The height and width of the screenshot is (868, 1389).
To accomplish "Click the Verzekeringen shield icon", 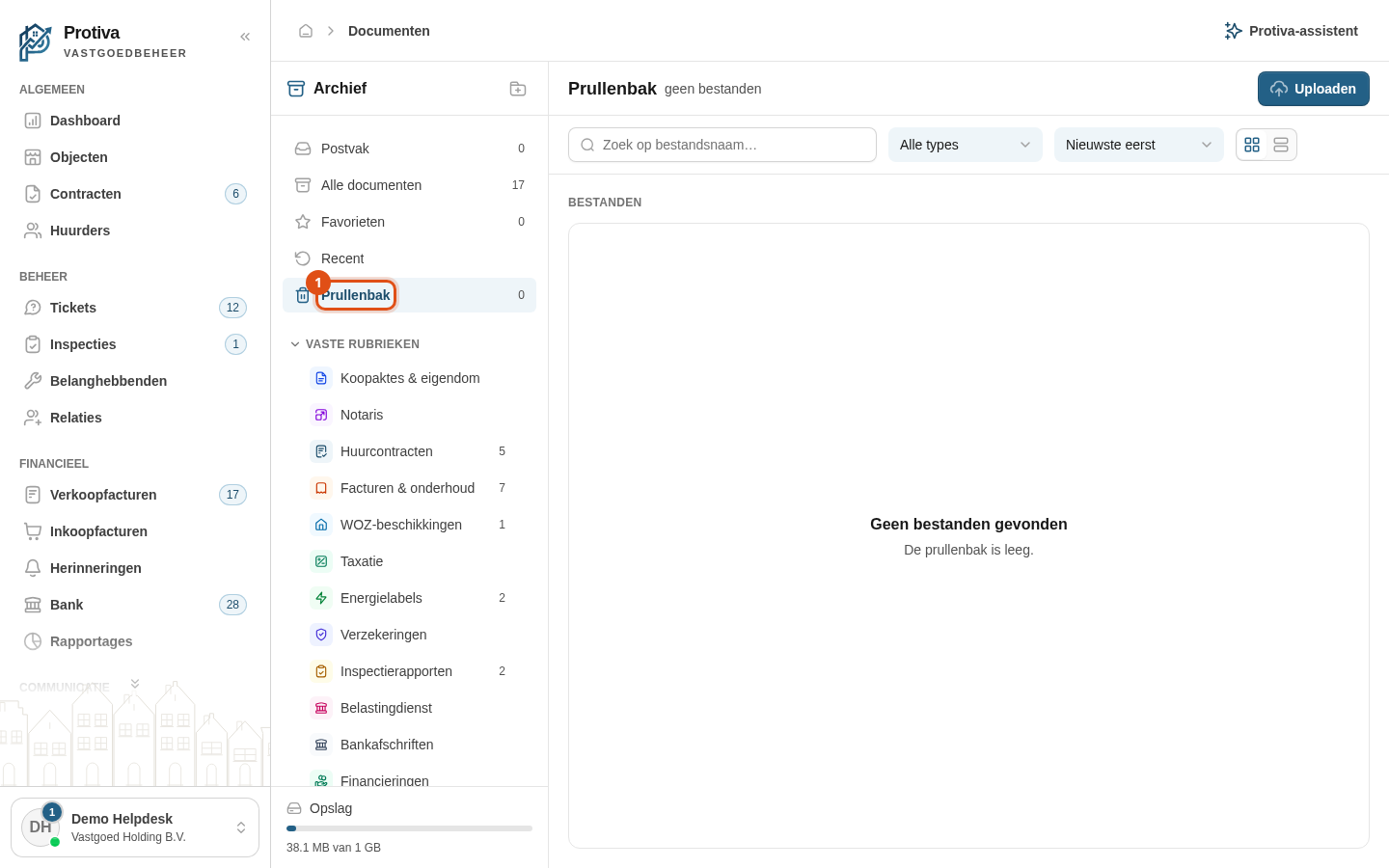I will 321,635.
